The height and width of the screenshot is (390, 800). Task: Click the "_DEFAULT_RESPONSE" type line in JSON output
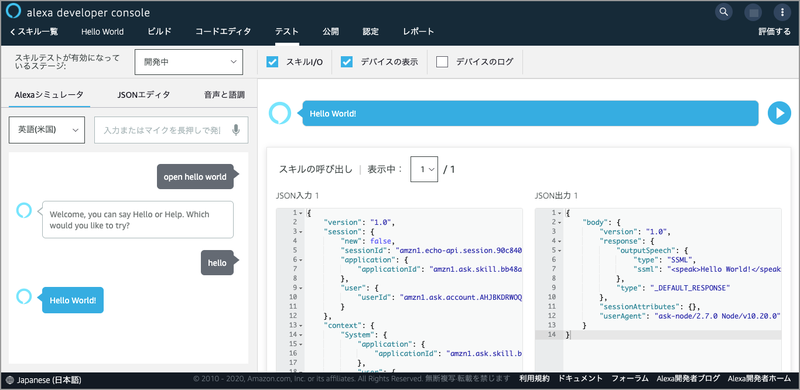click(x=673, y=288)
